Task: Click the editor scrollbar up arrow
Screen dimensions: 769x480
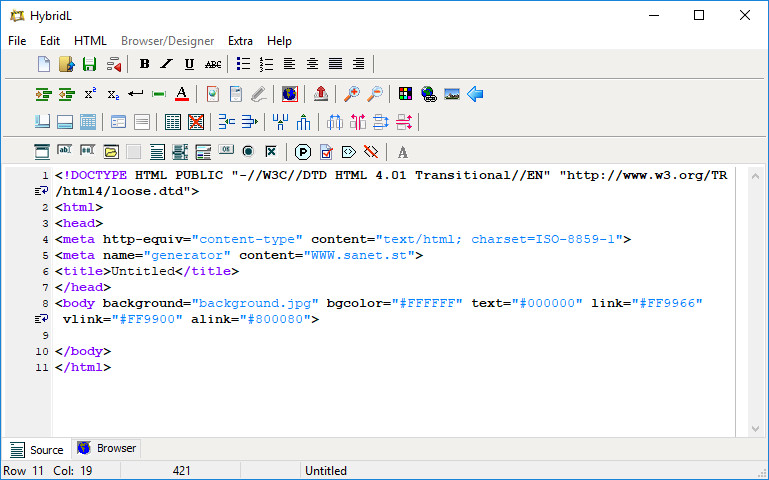Action: click(755, 176)
